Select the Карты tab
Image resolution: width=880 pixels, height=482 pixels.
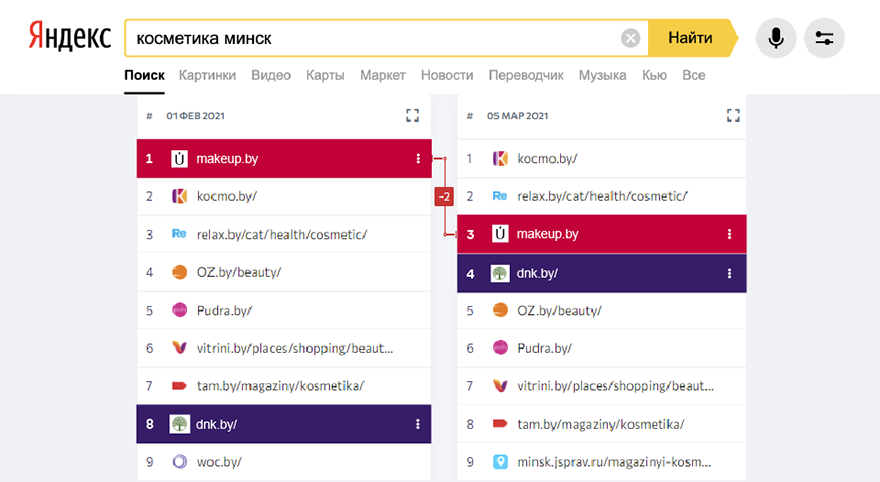[325, 75]
